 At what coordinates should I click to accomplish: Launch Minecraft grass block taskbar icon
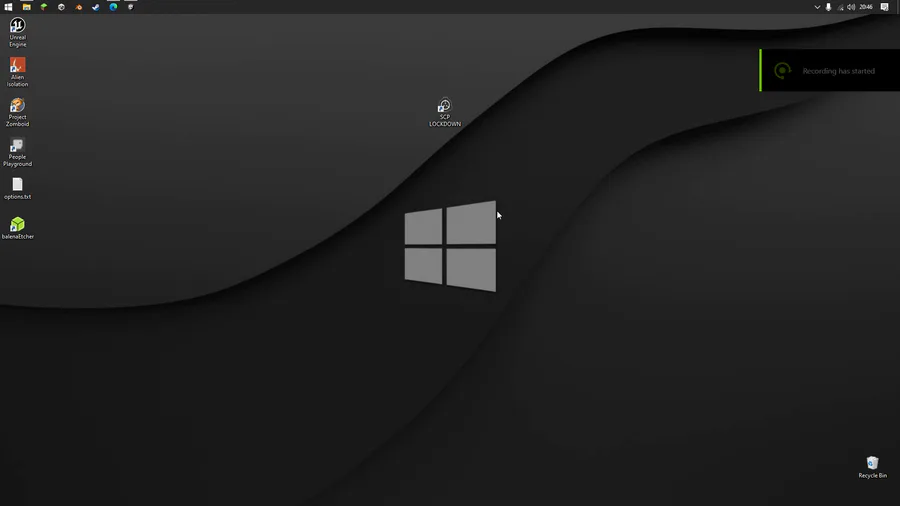pos(44,7)
